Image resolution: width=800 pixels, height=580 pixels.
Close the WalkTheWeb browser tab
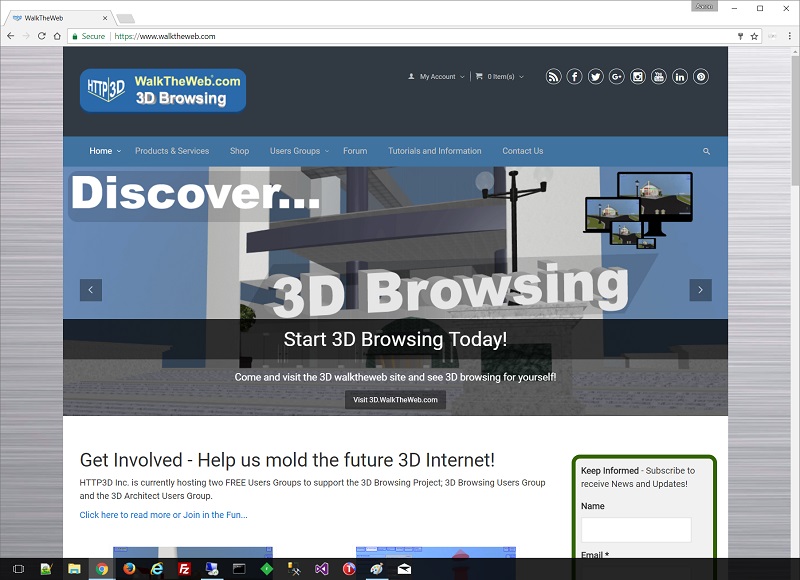pos(105,18)
